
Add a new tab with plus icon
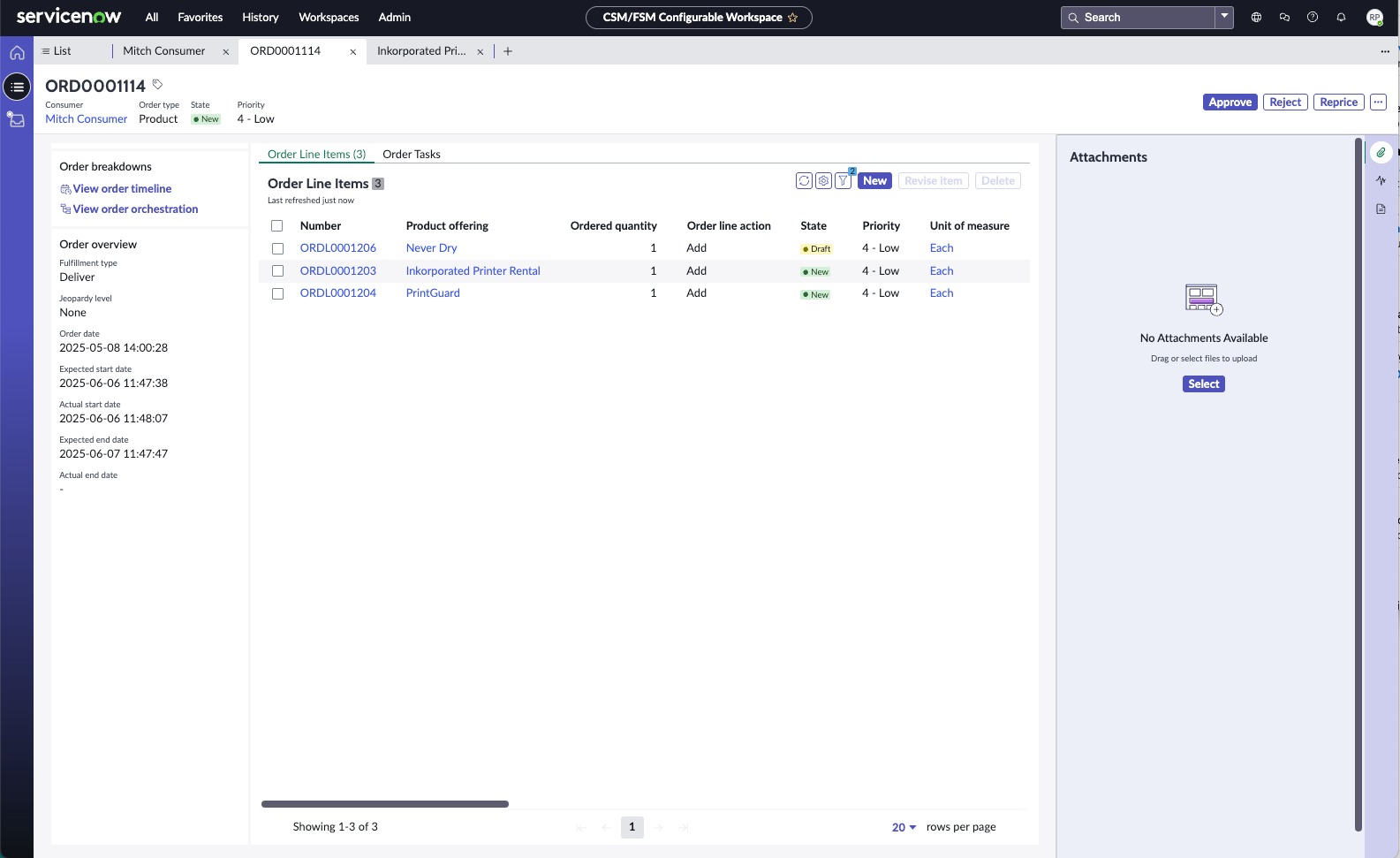[x=508, y=51]
